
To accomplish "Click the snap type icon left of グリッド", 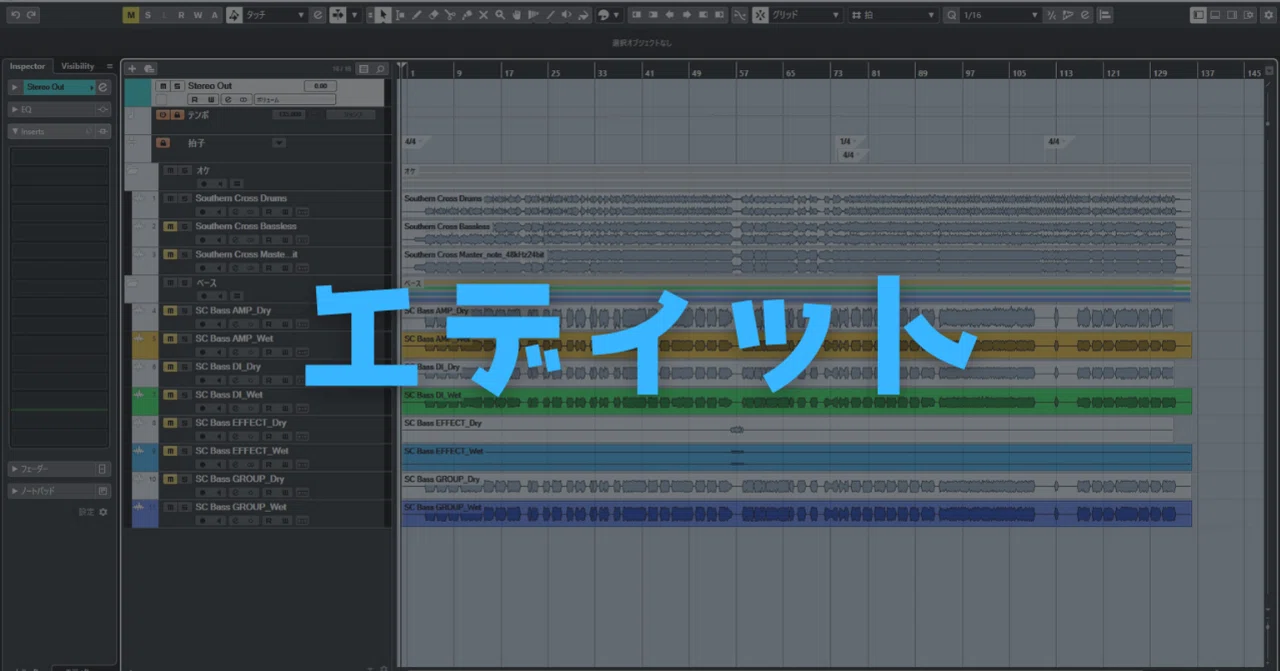I will click(x=760, y=15).
